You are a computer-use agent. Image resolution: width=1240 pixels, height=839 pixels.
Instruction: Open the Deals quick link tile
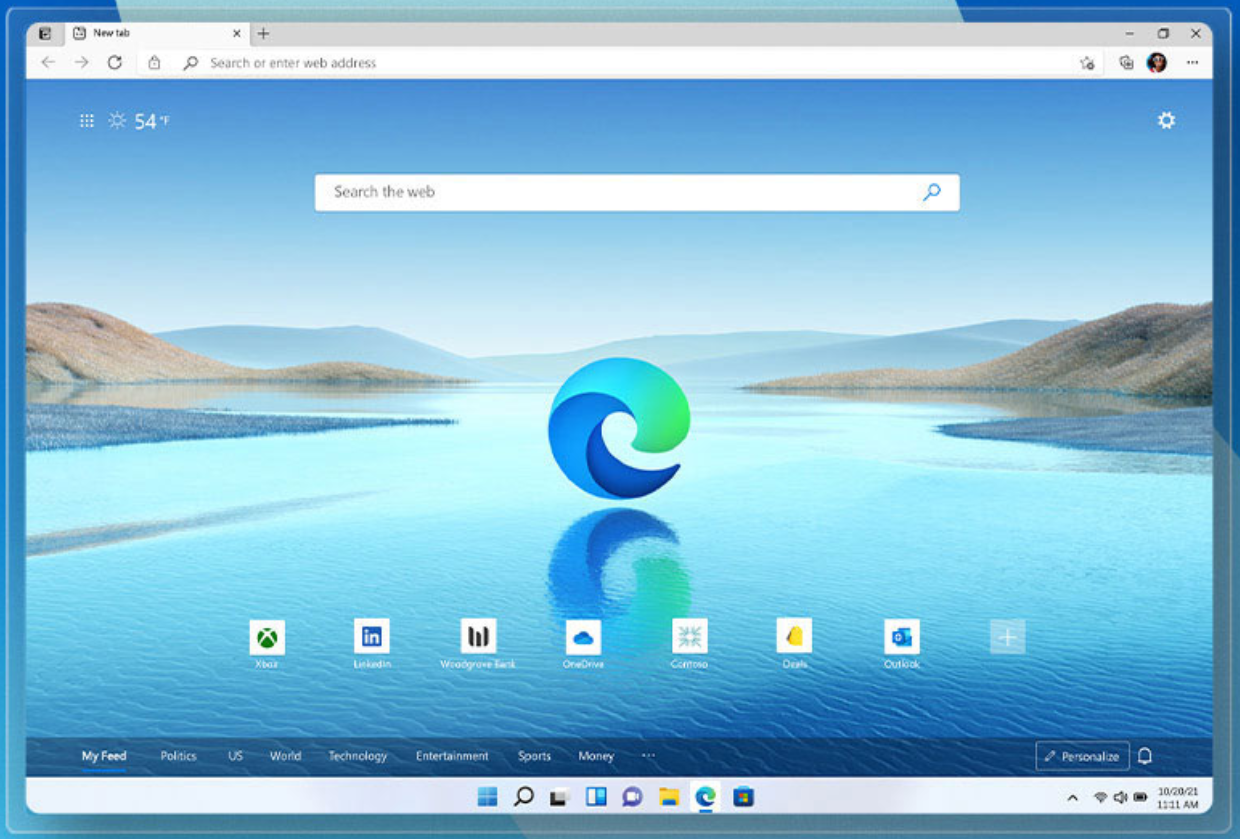click(795, 636)
